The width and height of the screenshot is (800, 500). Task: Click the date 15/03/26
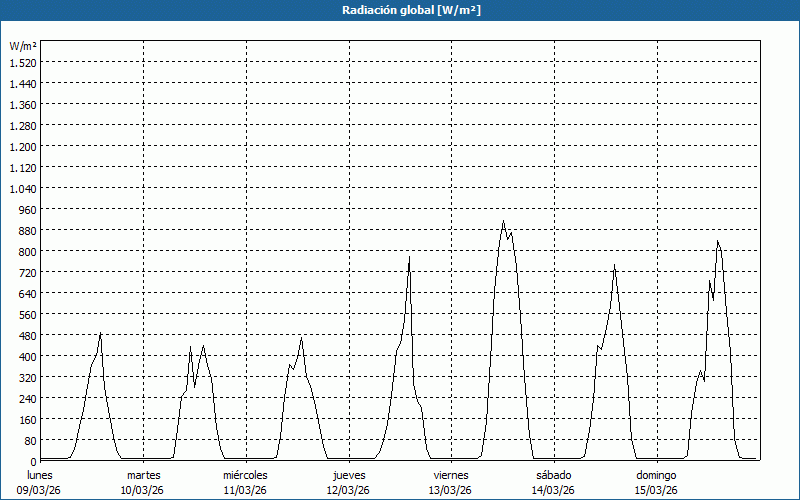[656, 490]
